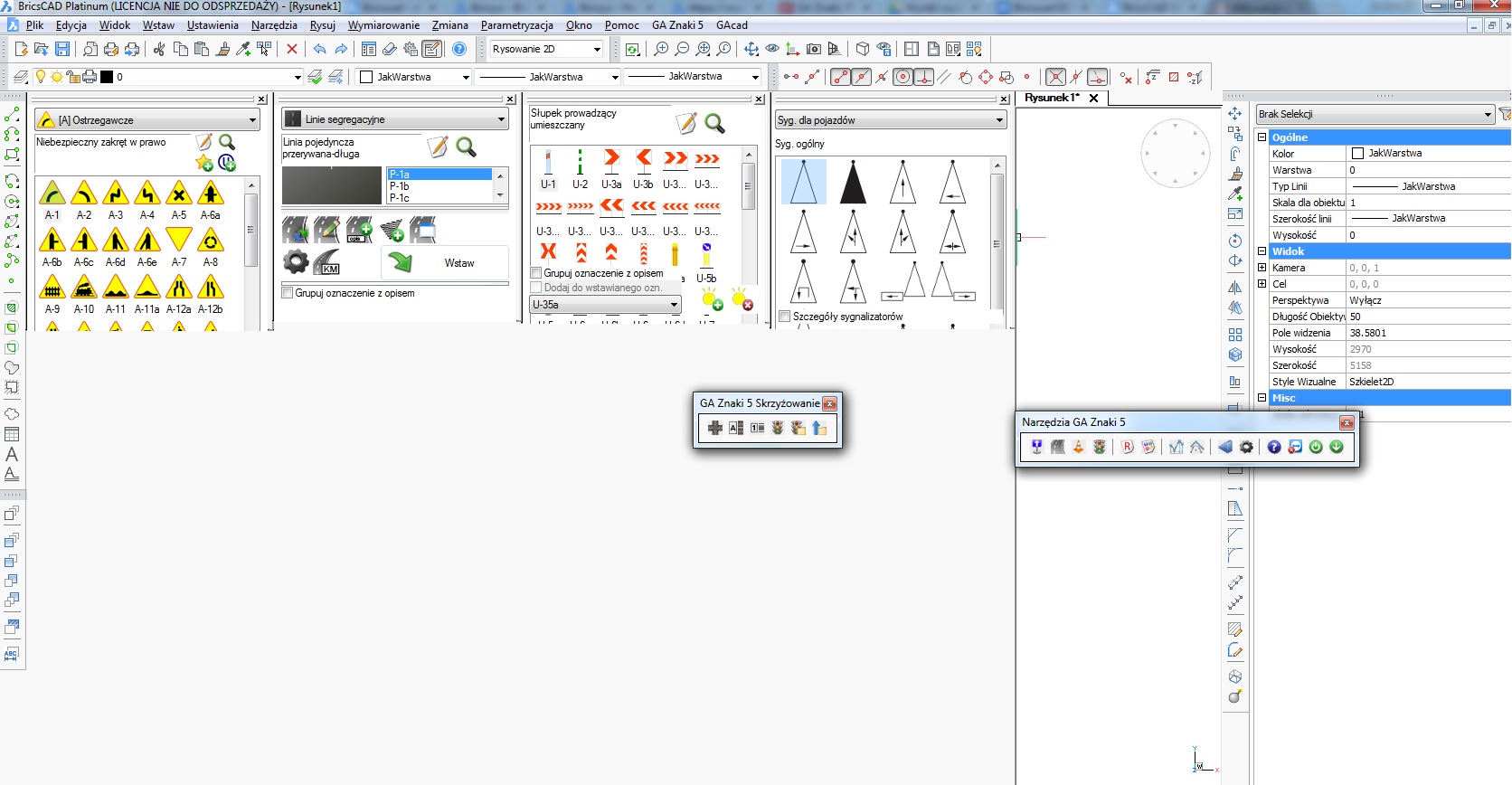Click the Save drawing icon
This screenshot has height=785, width=1512.
62,49
